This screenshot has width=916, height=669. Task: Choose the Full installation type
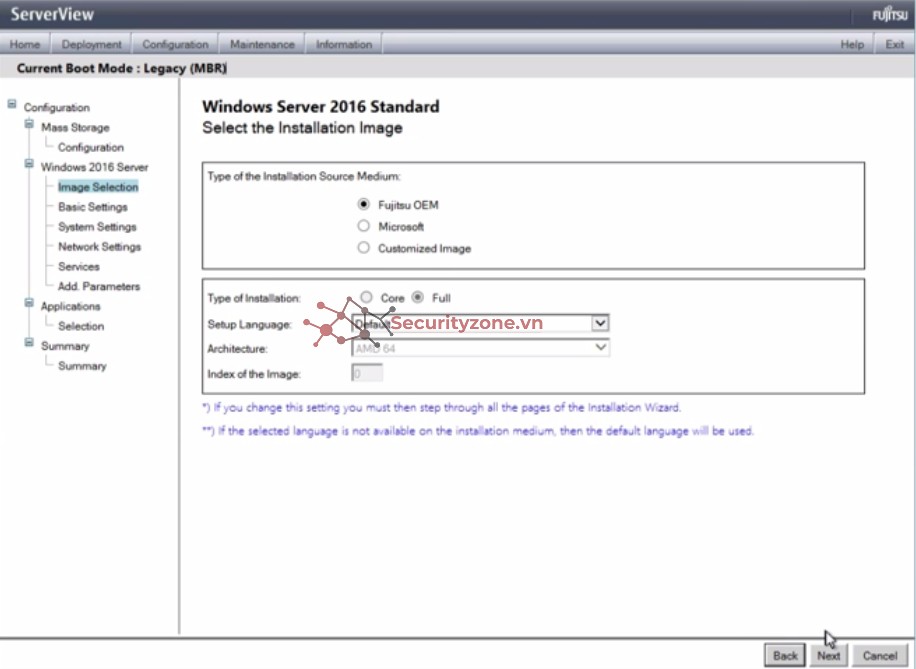click(418, 297)
